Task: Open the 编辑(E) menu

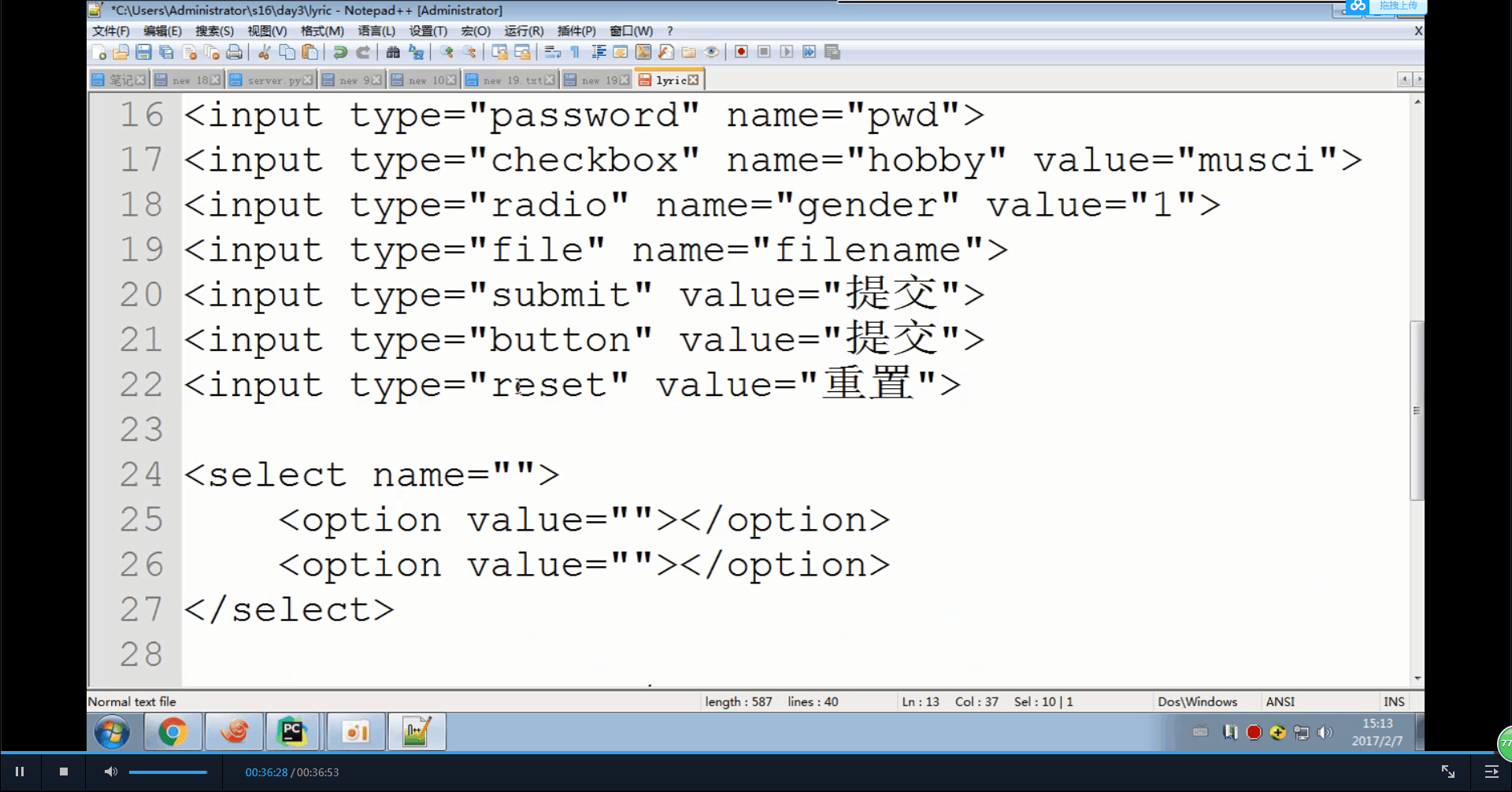Action: pos(163,31)
